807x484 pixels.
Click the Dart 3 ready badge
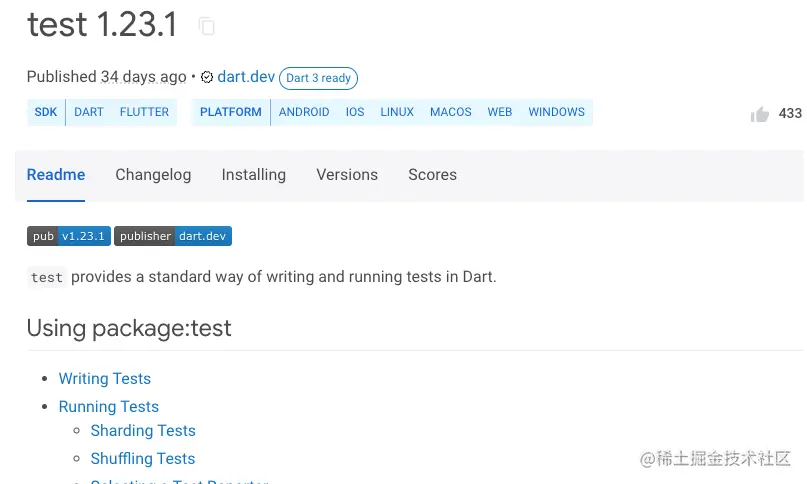318,78
